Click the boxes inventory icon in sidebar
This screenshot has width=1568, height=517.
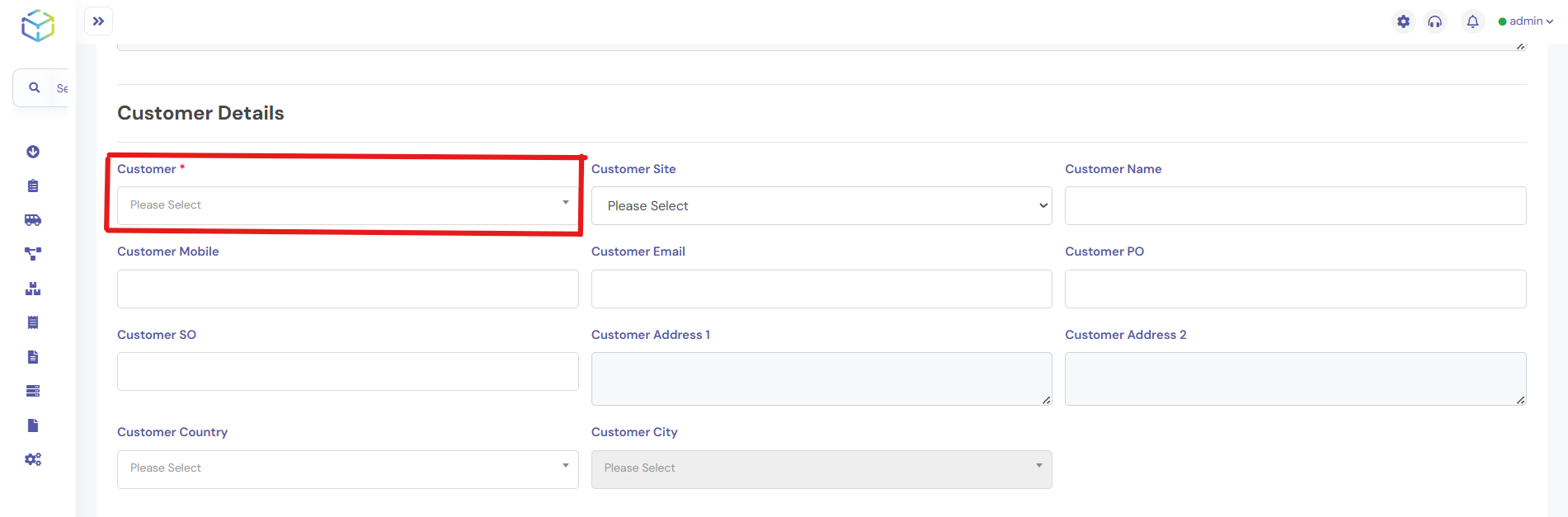33,289
